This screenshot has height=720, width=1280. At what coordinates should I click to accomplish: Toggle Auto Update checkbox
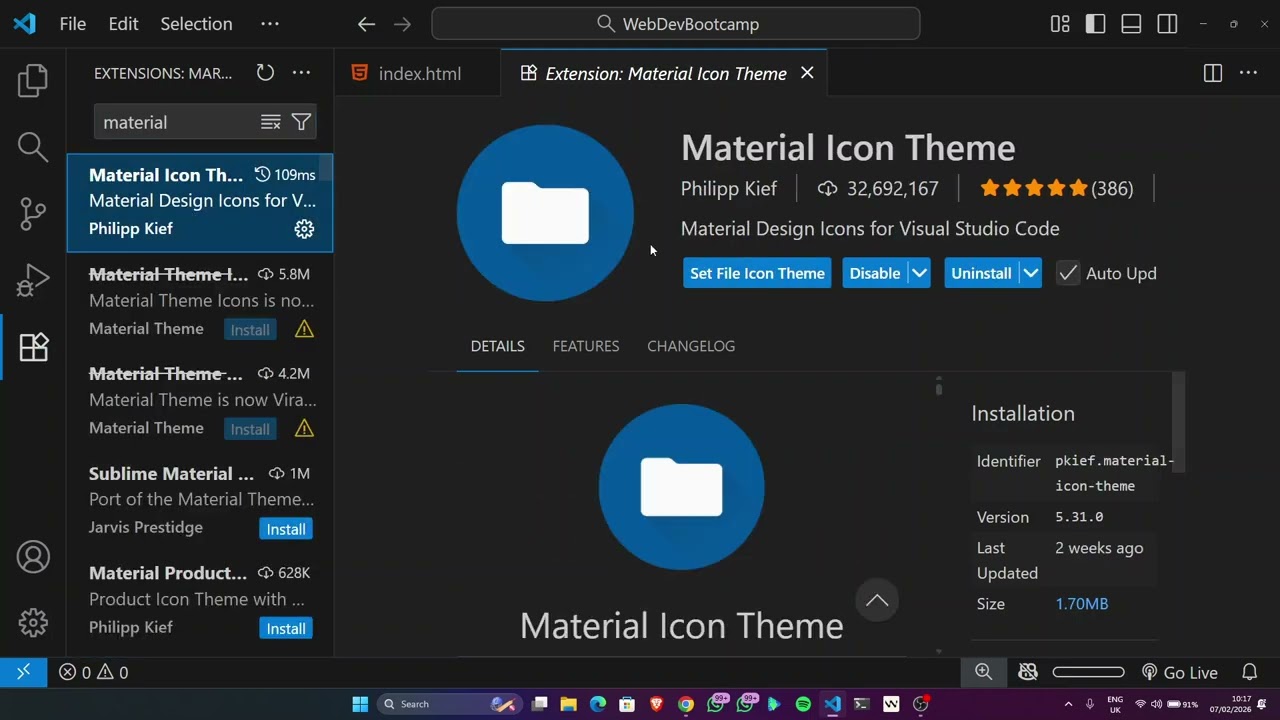[x=1068, y=273]
